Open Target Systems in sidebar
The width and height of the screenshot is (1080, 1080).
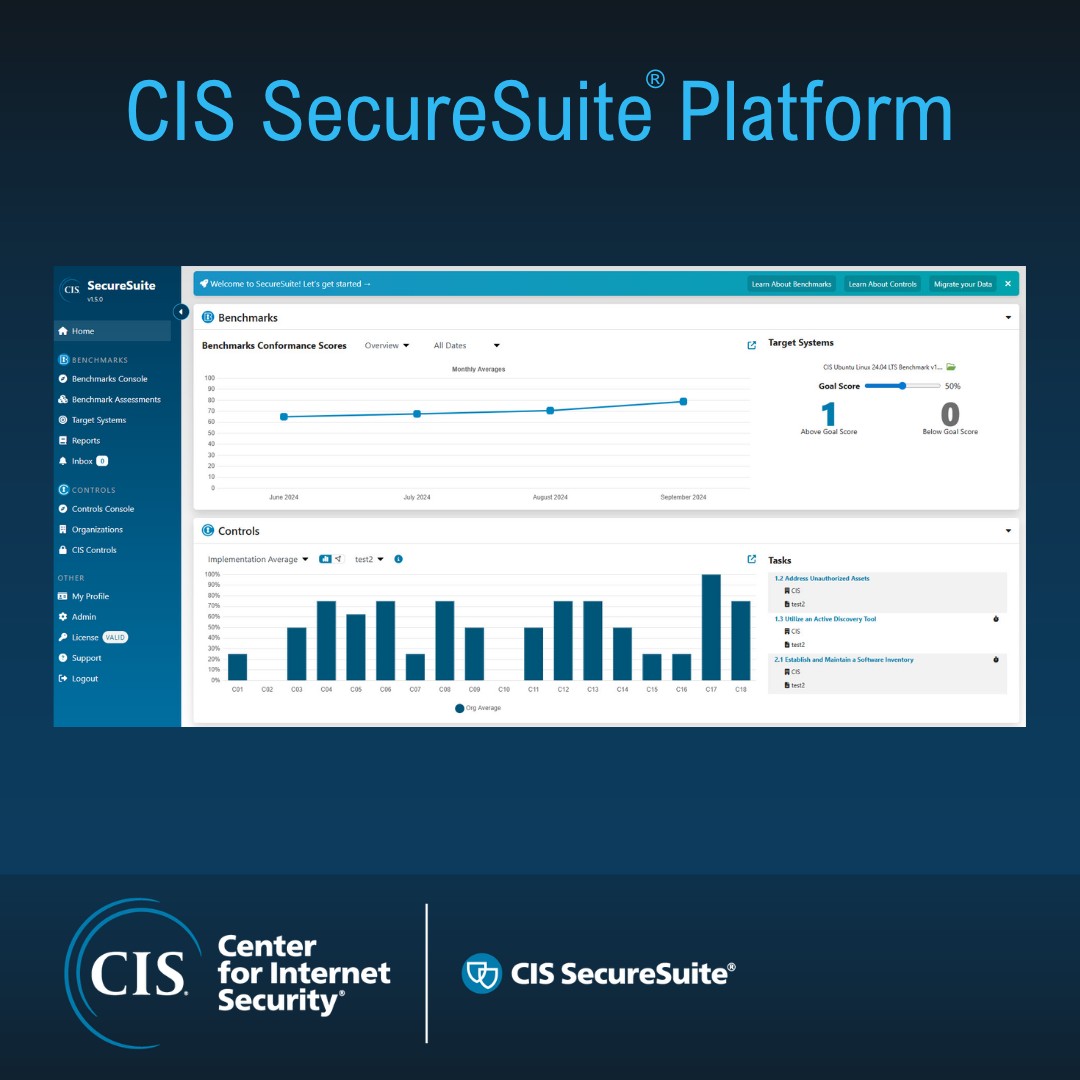(92, 420)
